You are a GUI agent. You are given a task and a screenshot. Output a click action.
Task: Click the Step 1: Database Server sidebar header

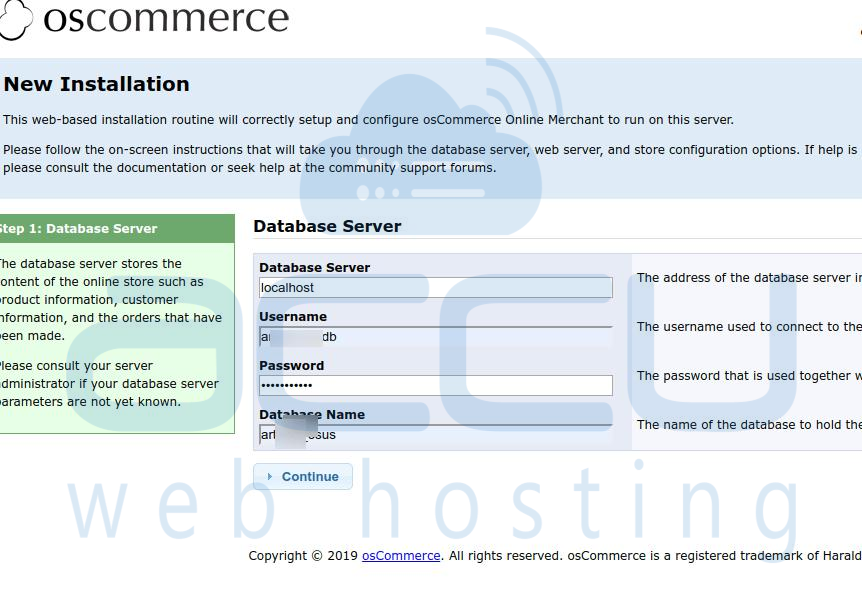point(80,228)
